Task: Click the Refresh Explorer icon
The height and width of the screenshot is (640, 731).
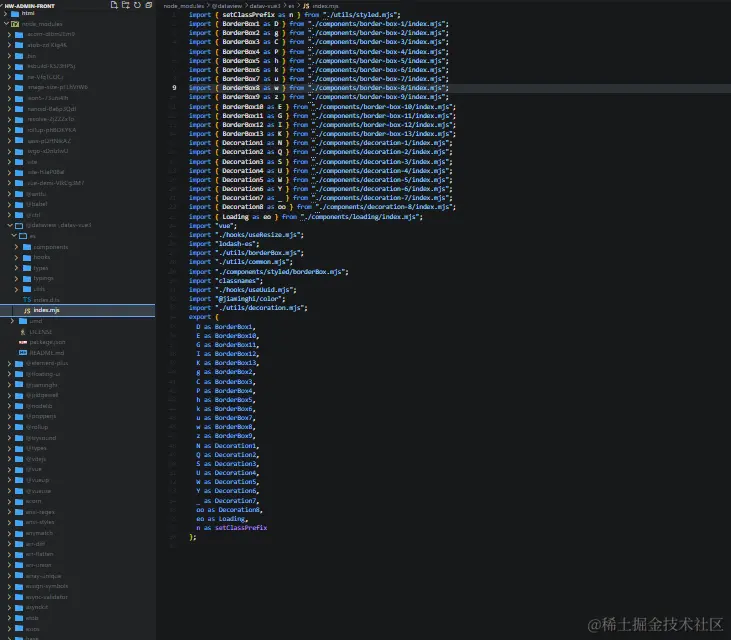Action: pyautogui.click(x=137, y=5)
